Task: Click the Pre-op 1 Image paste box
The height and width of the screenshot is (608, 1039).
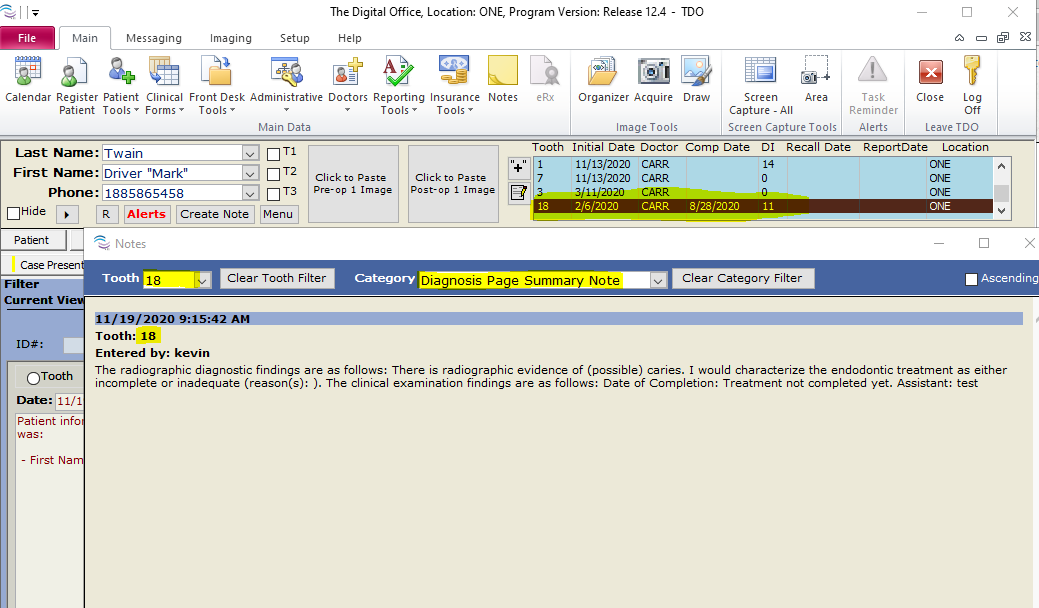Action: click(353, 184)
